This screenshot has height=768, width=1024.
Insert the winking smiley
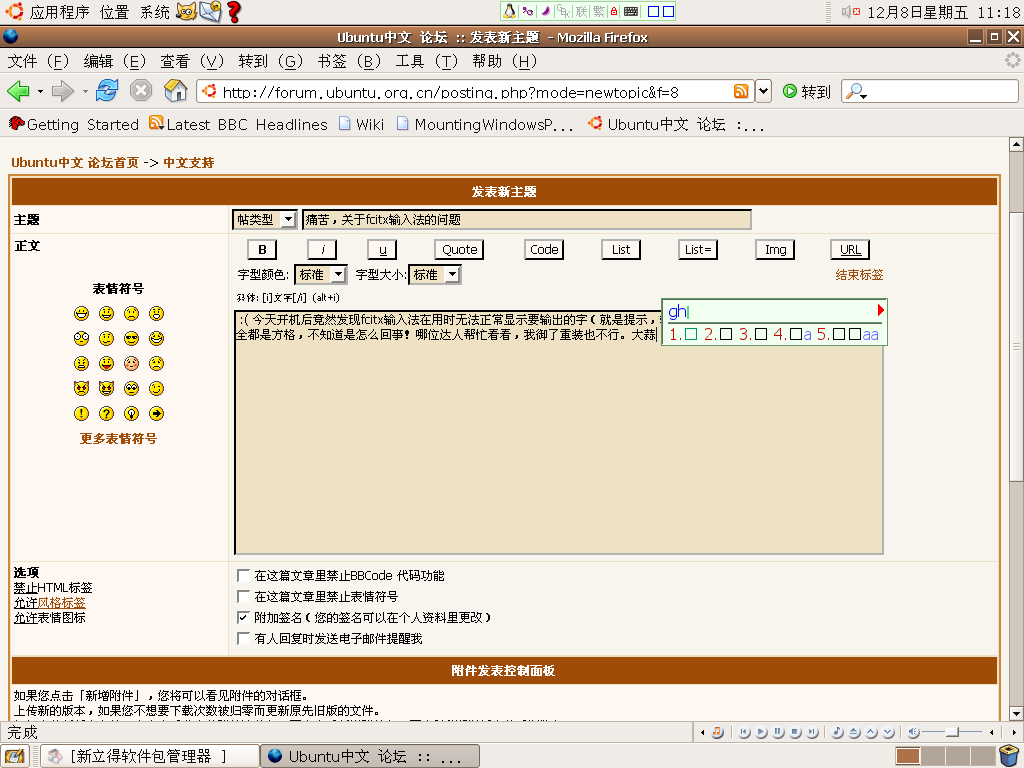pyautogui.click(x=156, y=389)
